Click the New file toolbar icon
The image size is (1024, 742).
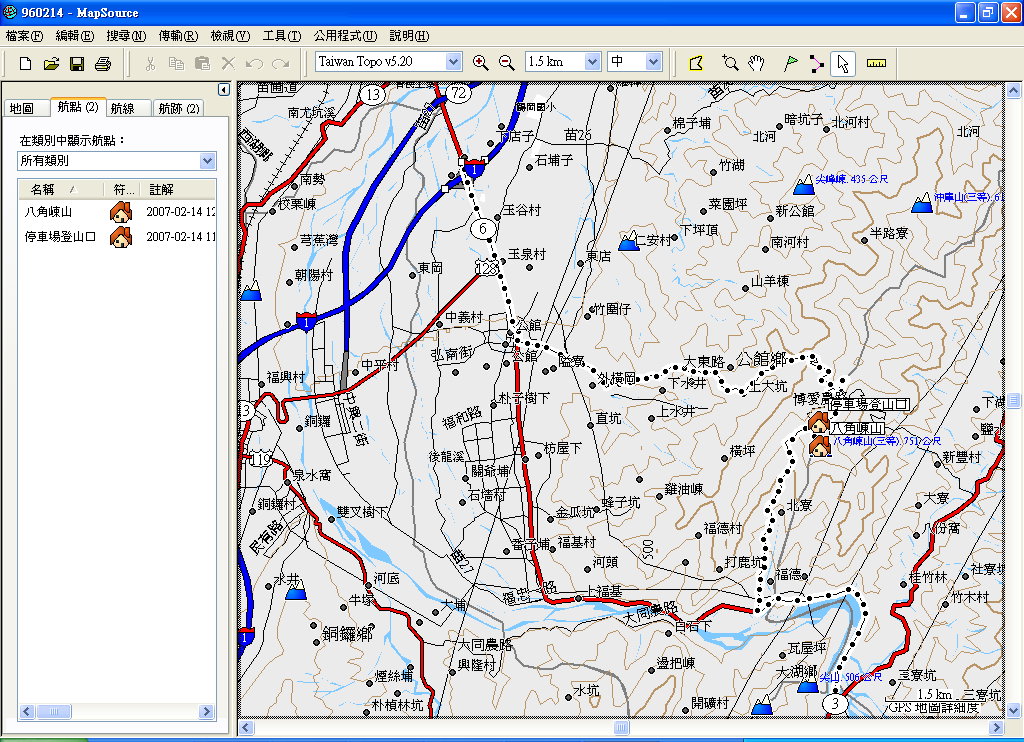click(25, 63)
